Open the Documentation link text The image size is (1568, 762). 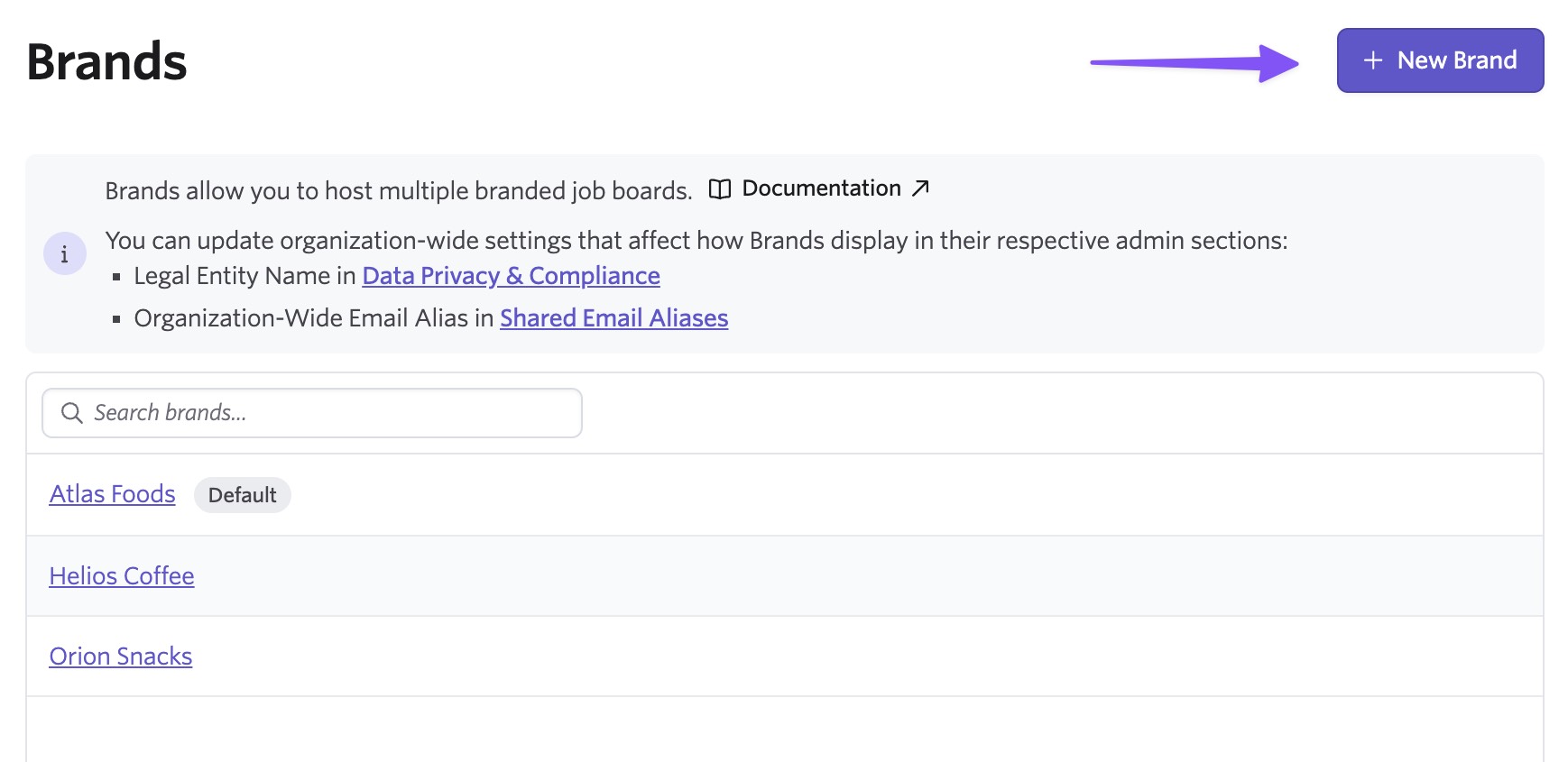coord(821,188)
